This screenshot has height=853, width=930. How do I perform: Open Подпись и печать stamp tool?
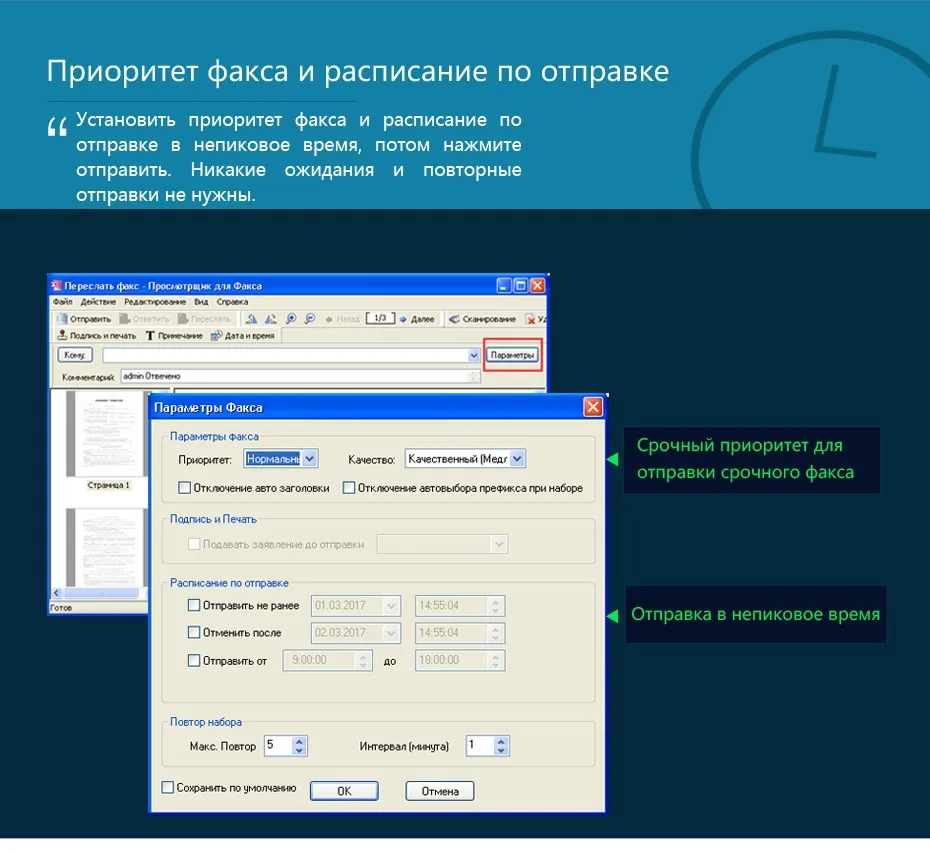pos(97,336)
